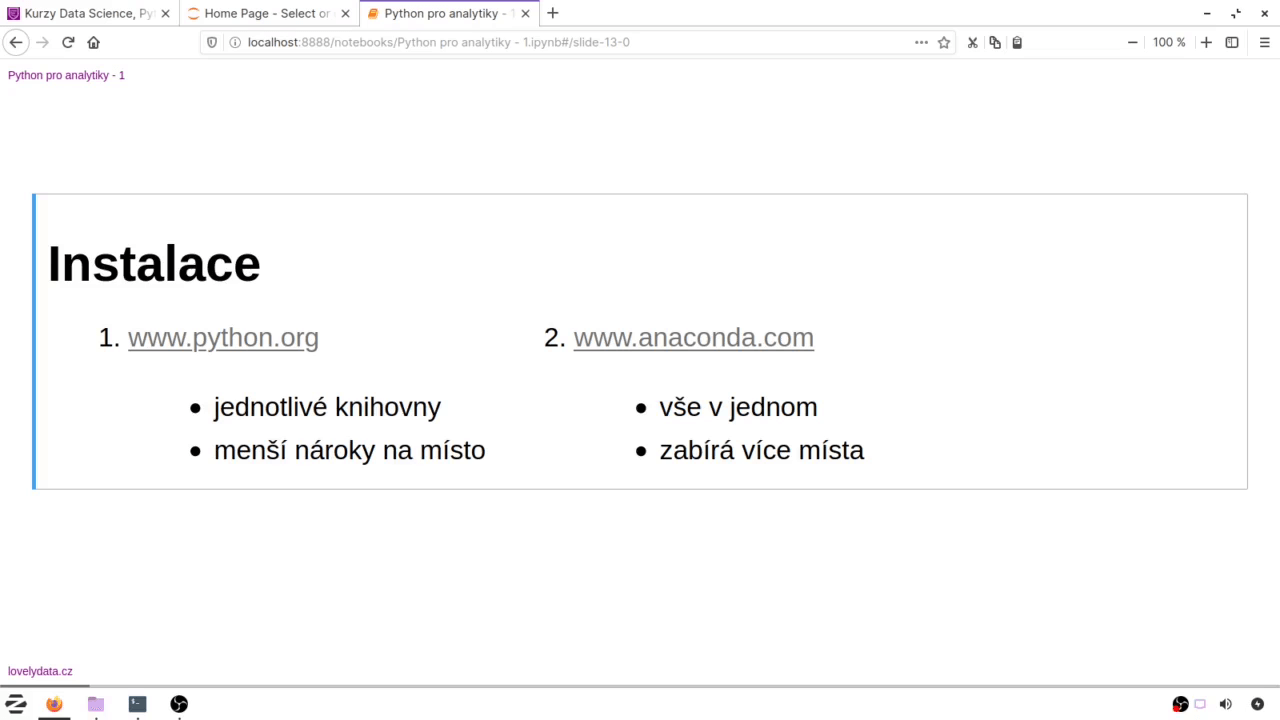This screenshot has width=1280, height=720.
Task: Select the Python pro analytiky tab
Action: (449, 14)
